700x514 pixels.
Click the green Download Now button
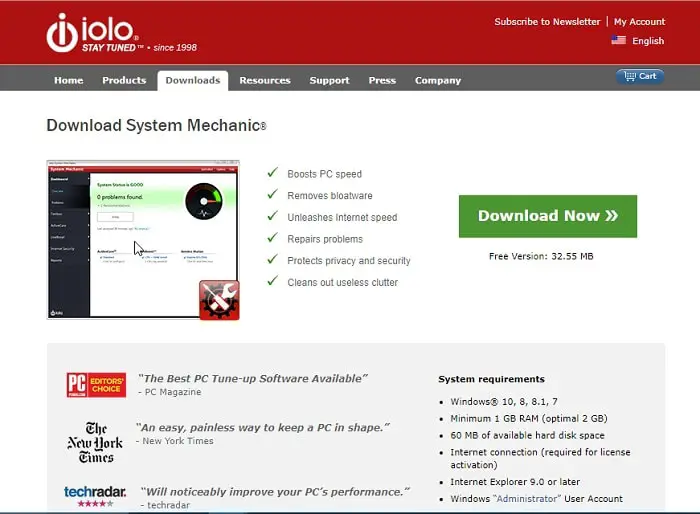click(548, 216)
